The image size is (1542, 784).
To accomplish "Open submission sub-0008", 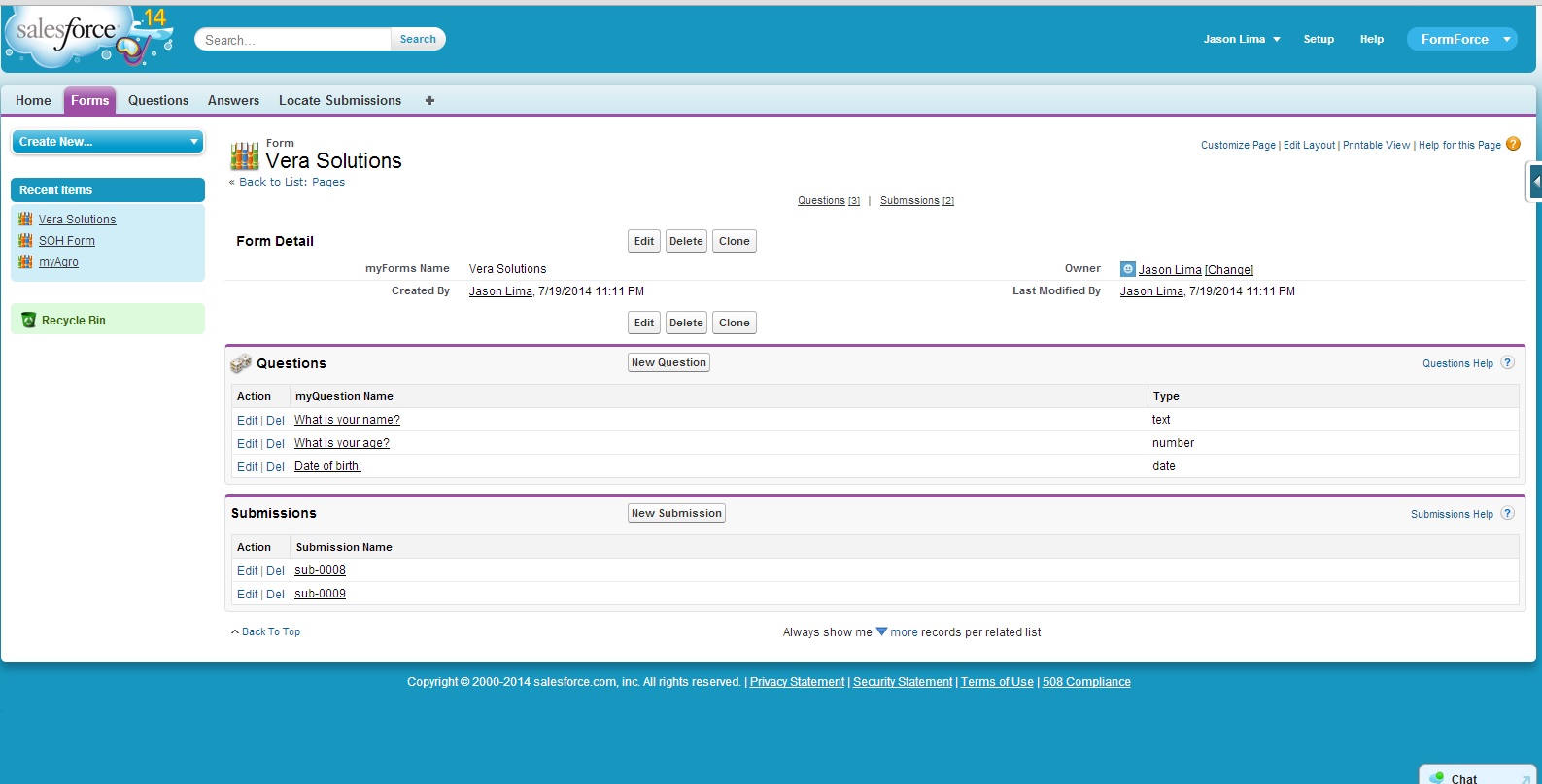I will point(320,570).
